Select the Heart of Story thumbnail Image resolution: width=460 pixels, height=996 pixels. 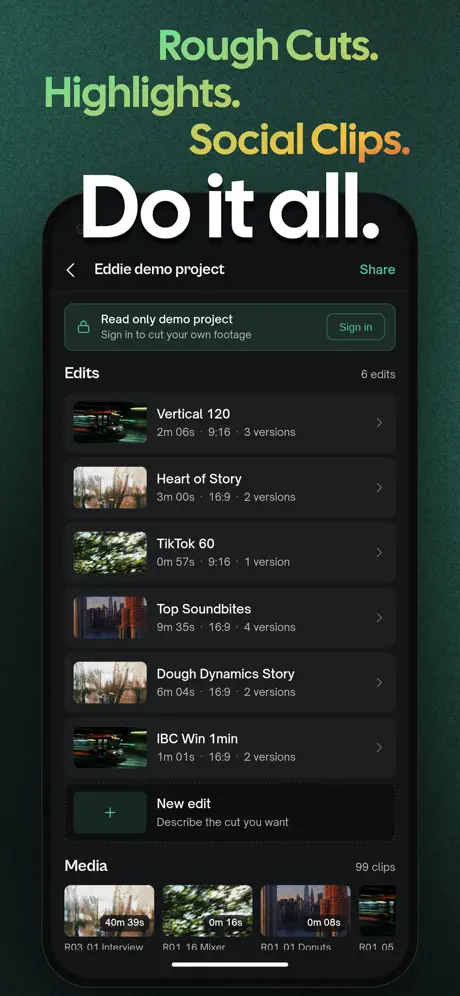pyautogui.click(x=110, y=487)
